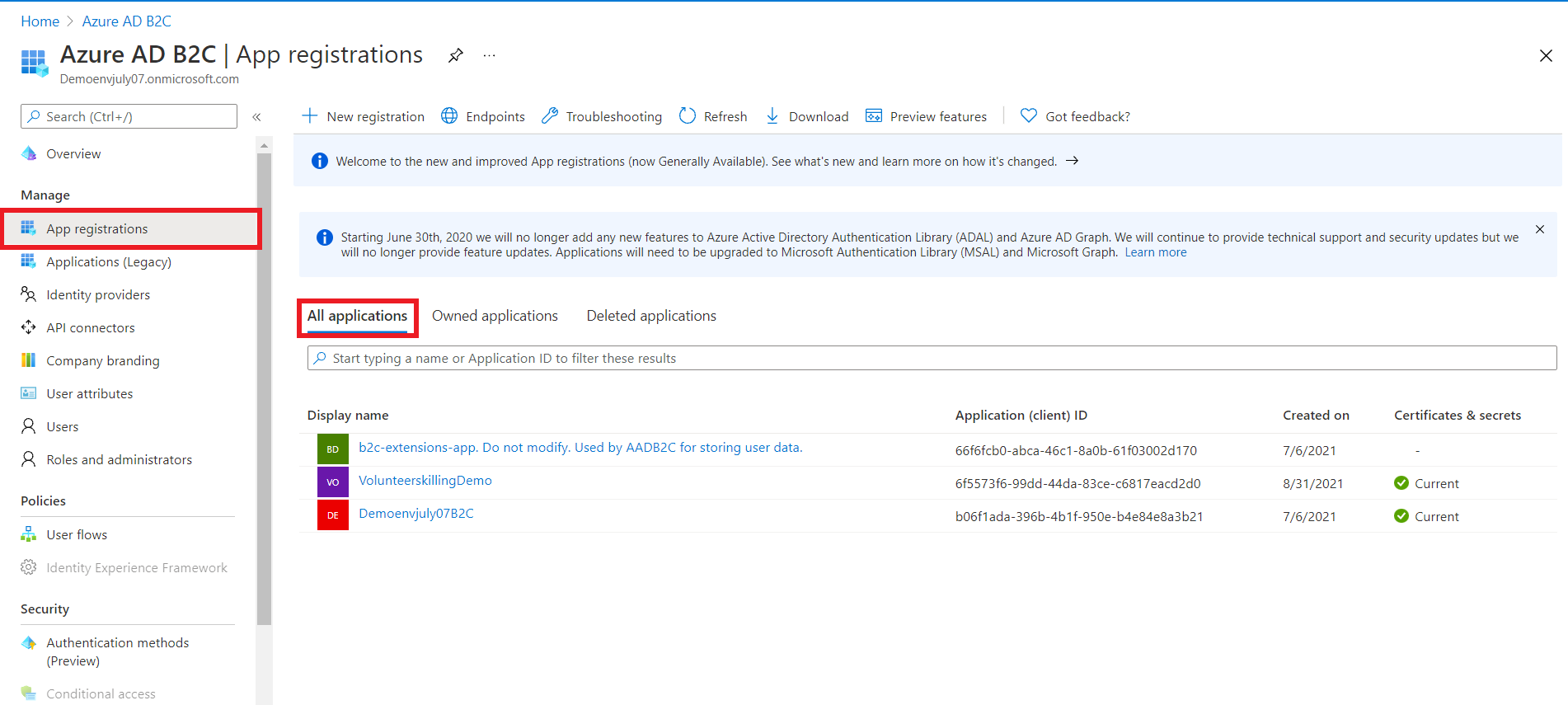The image size is (1568, 705).
Task: Click the Applications (Legacy) icon
Action: coord(29,261)
